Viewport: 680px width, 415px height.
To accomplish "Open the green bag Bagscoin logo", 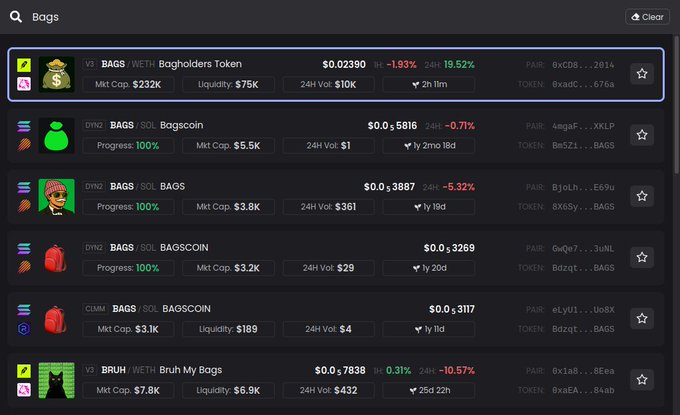I will click(x=56, y=135).
